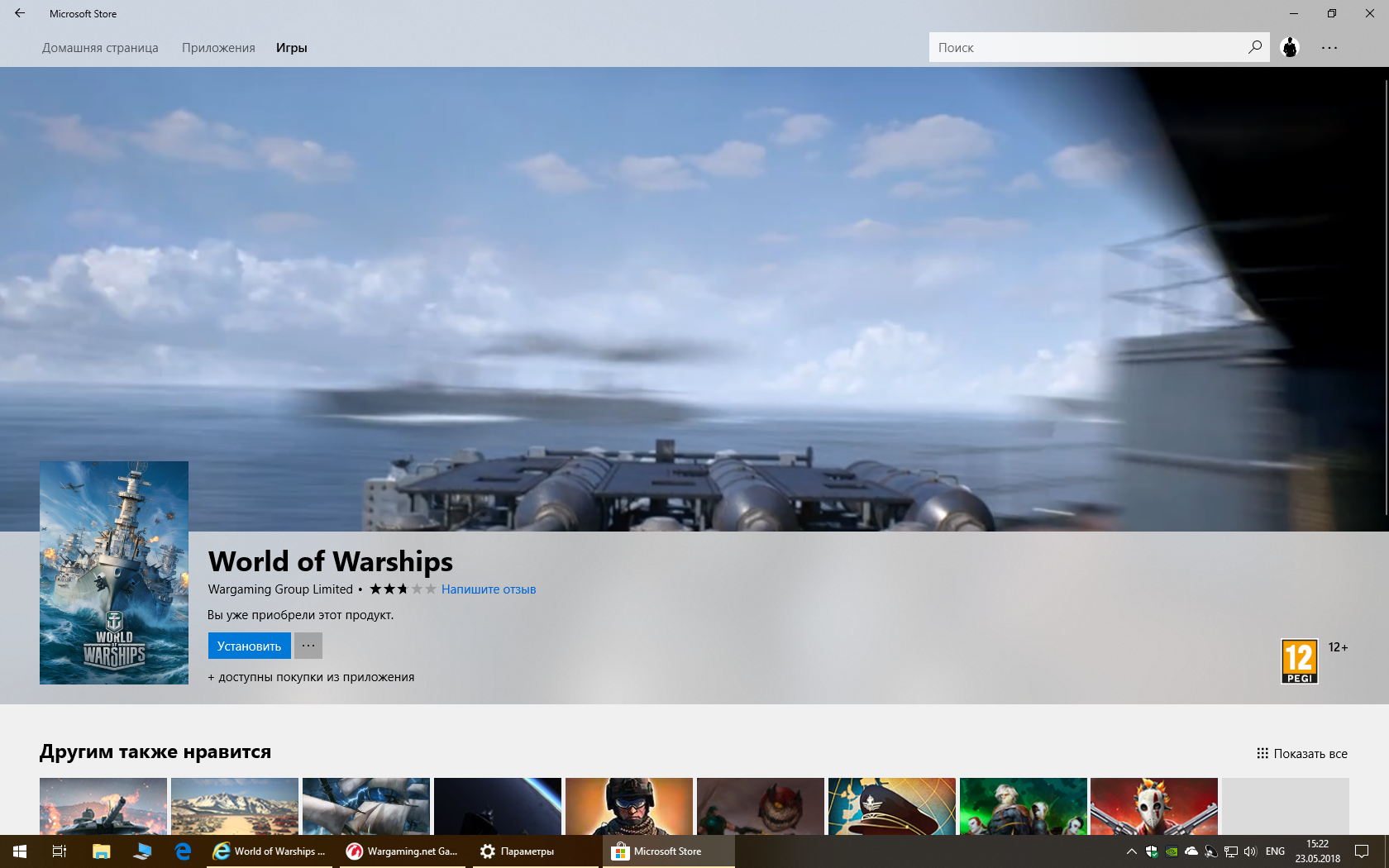The height and width of the screenshot is (868, 1389).
Task: Open the tank game thumbnail in recommendations
Action: coord(103,806)
